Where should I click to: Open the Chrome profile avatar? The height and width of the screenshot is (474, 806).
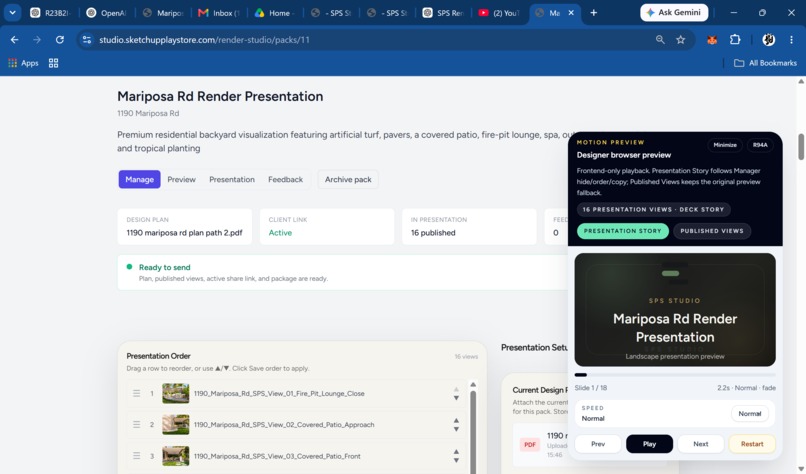(768, 40)
